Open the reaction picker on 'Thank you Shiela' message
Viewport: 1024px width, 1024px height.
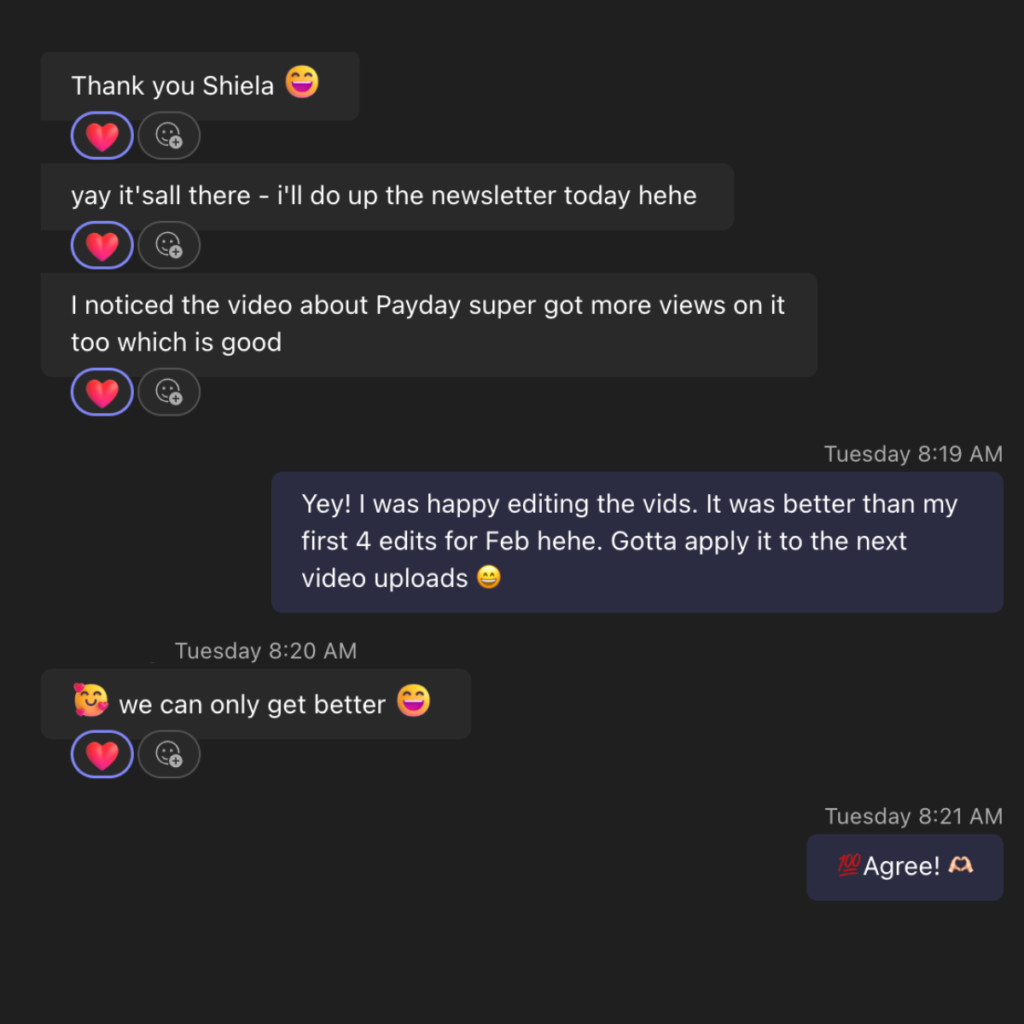pyautogui.click(x=169, y=135)
